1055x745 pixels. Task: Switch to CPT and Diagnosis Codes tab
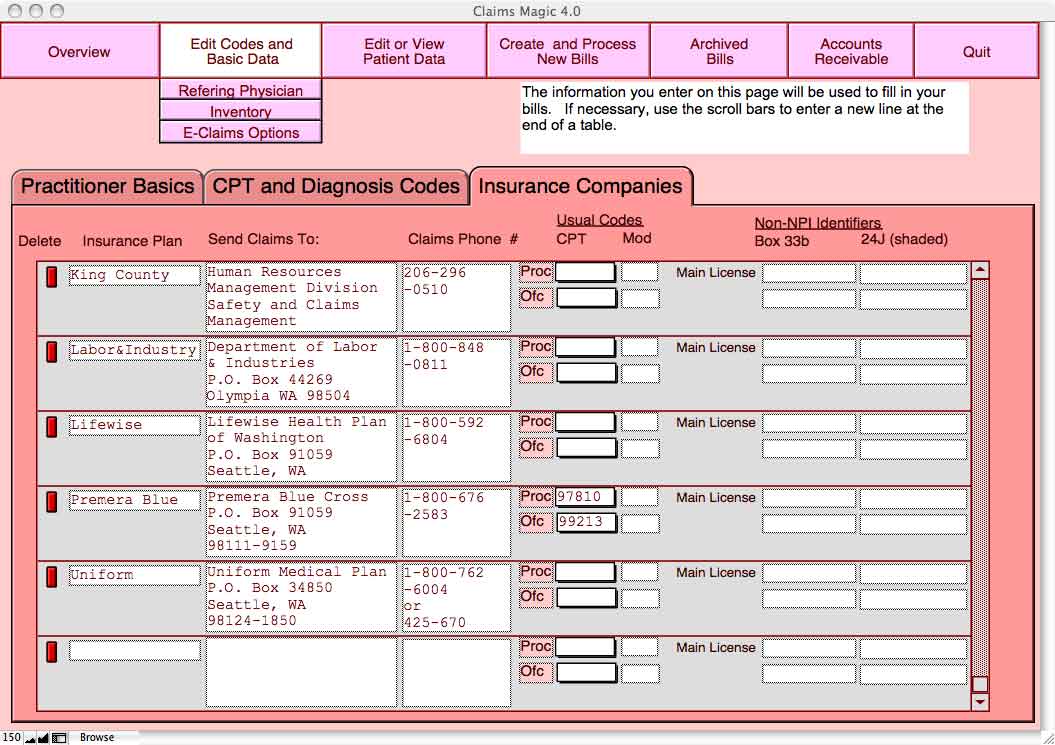point(336,186)
